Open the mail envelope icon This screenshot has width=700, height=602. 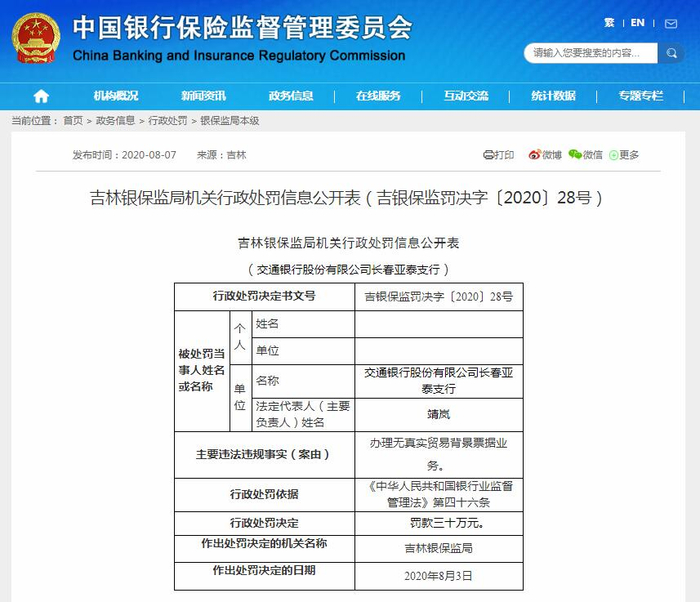click(x=671, y=24)
